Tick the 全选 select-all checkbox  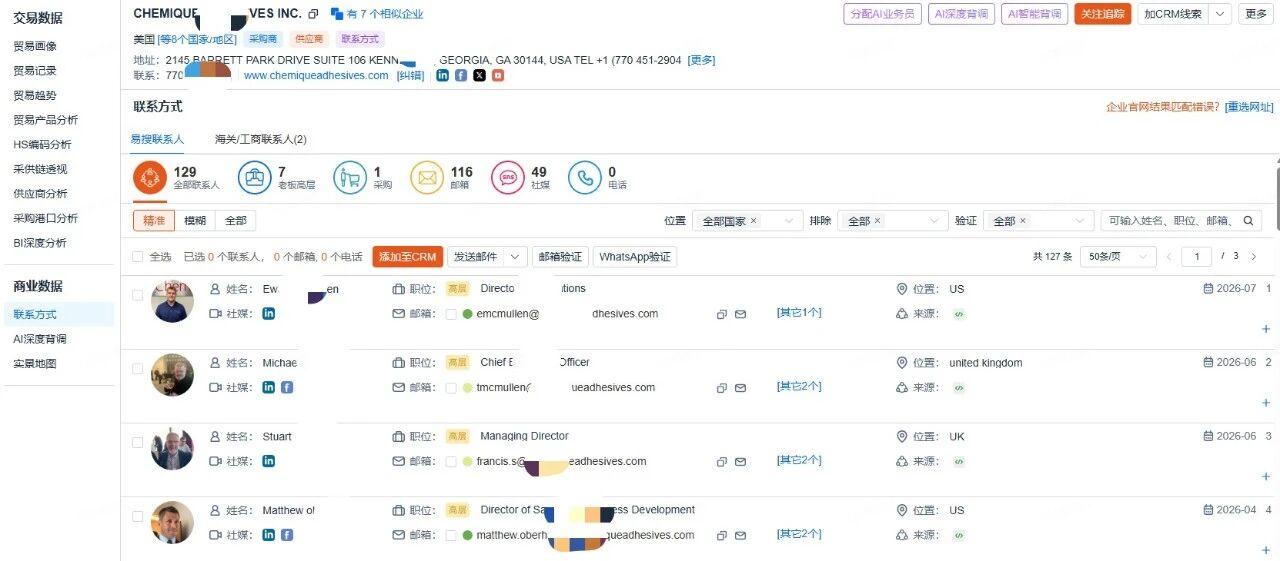click(x=138, y=257)
